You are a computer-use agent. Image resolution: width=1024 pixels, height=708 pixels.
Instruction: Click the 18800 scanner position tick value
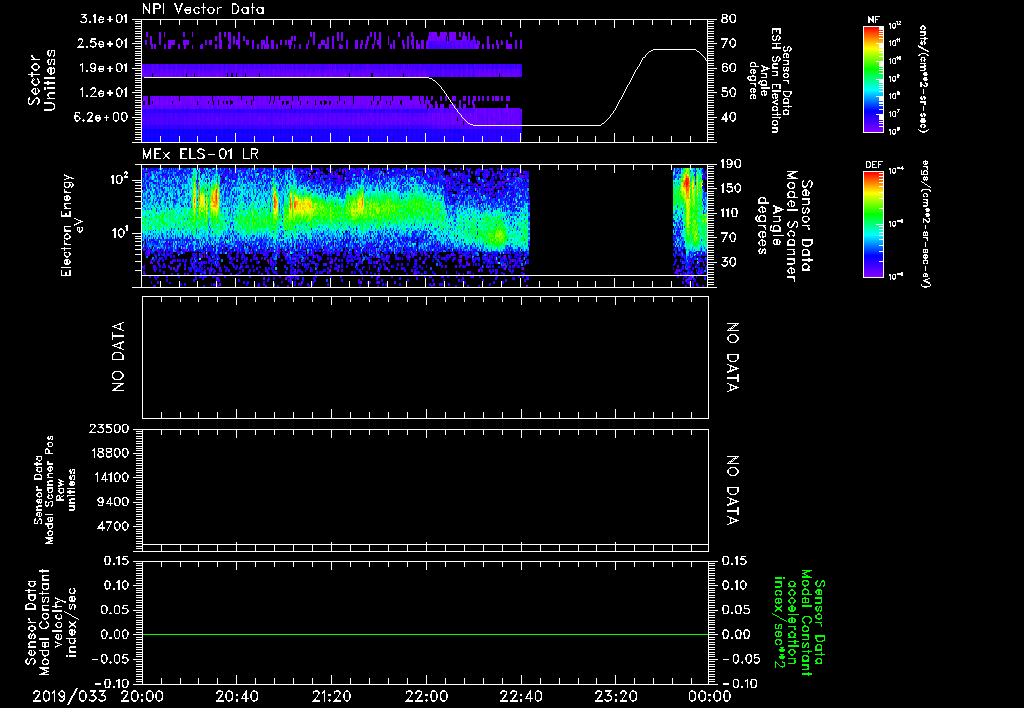[108, 453]
